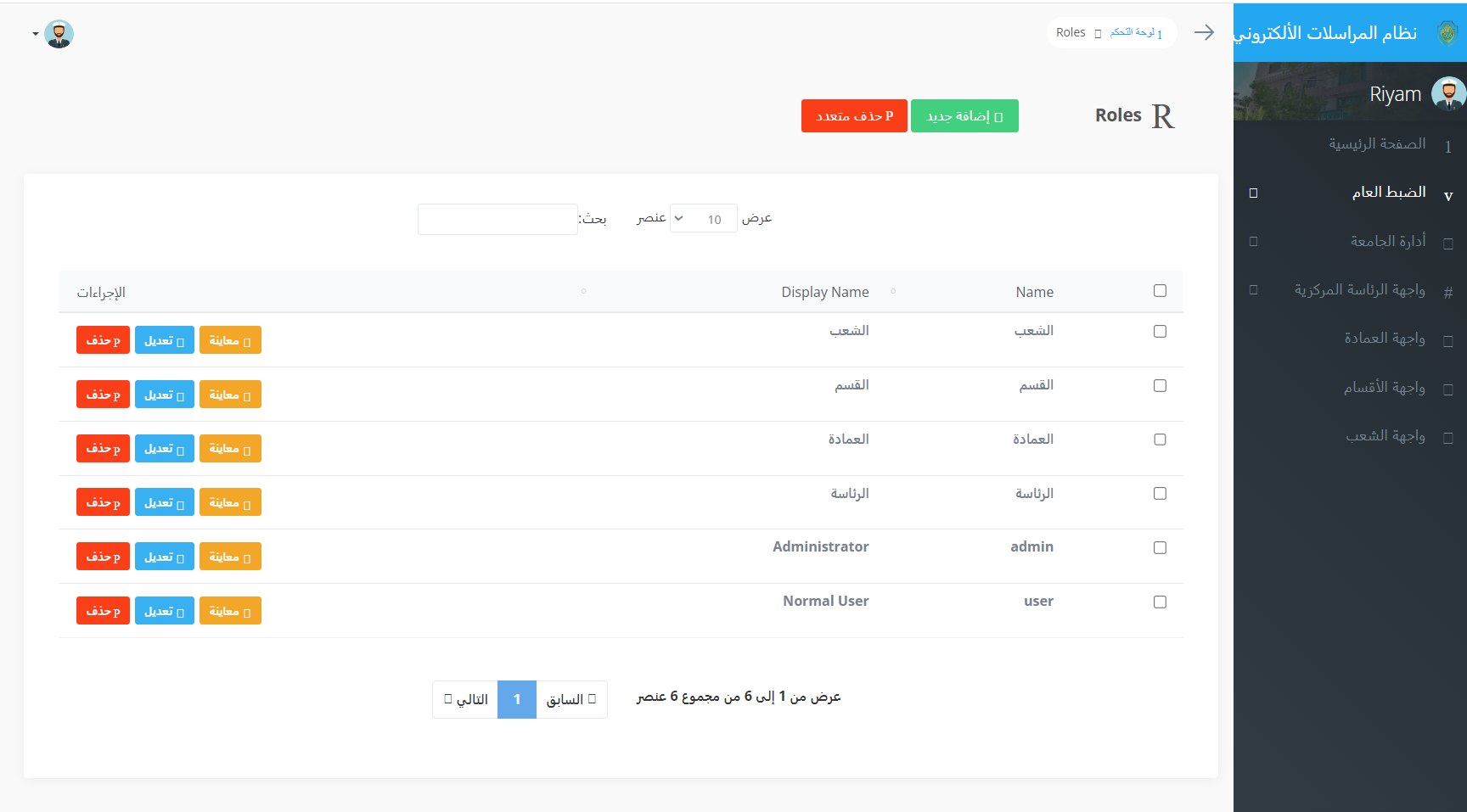Screen dimensions: 1467x812
Task: View the Administrator role via معاينة
Action: (230, 557)
